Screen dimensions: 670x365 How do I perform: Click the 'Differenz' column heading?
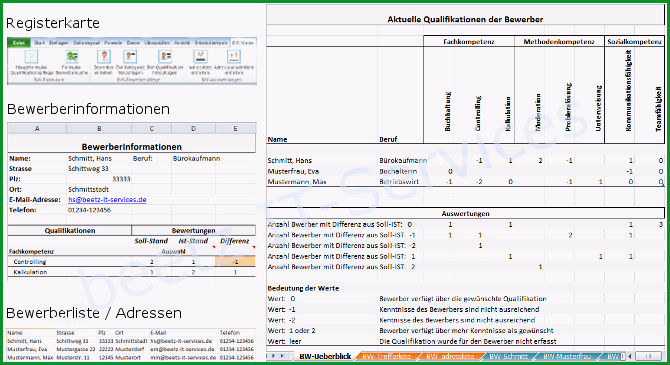pyautogui.click(x=235, y=241)
